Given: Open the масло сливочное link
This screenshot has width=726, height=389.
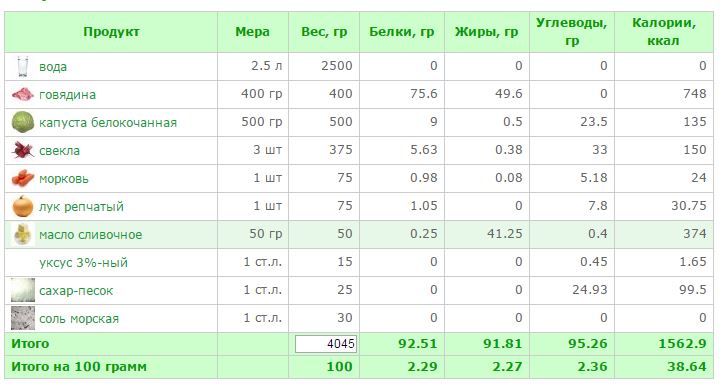Looking at the screenshot, I should [90, 235].
